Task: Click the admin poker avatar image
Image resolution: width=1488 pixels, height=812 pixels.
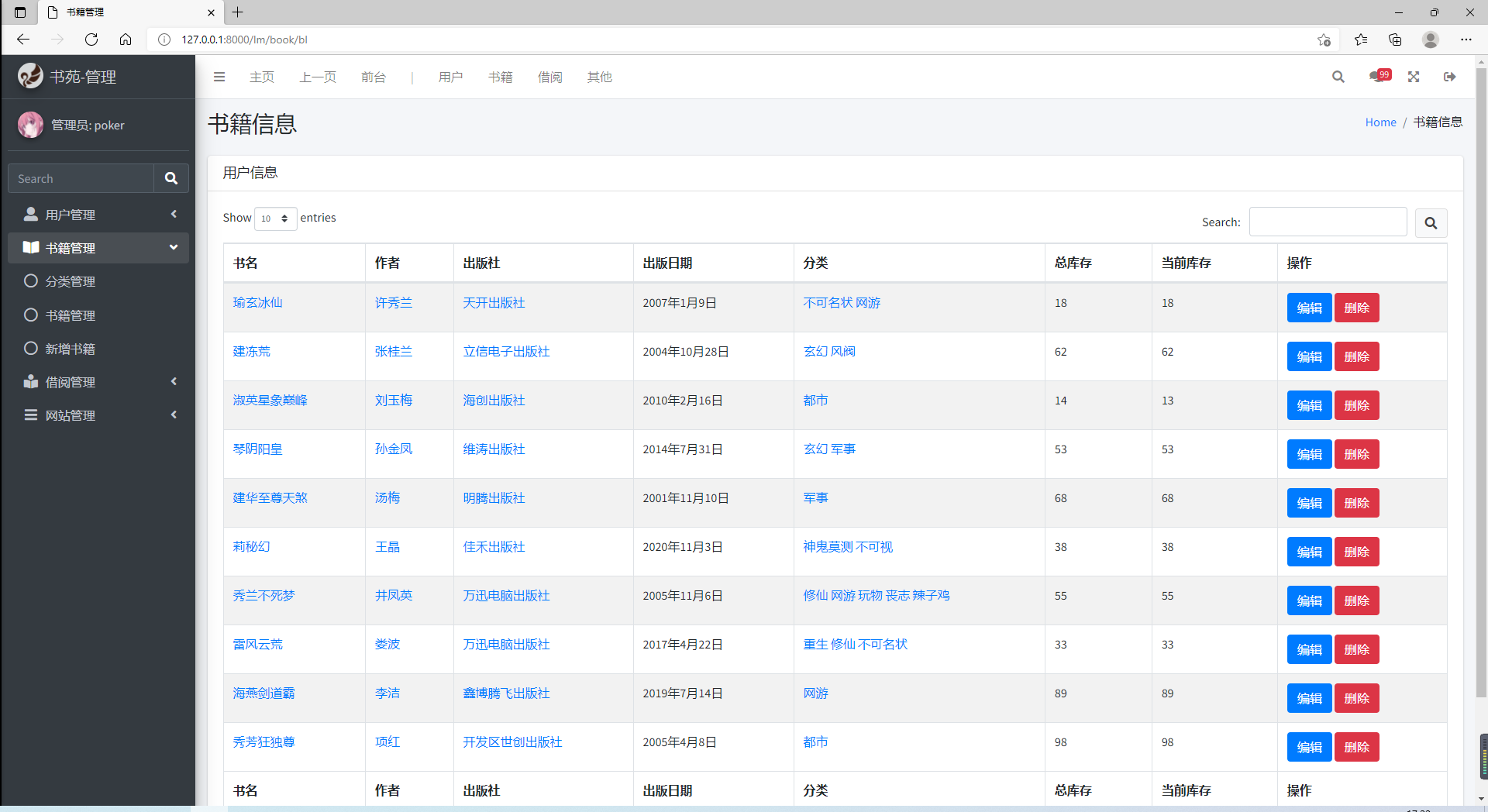Action: [30, 125]
